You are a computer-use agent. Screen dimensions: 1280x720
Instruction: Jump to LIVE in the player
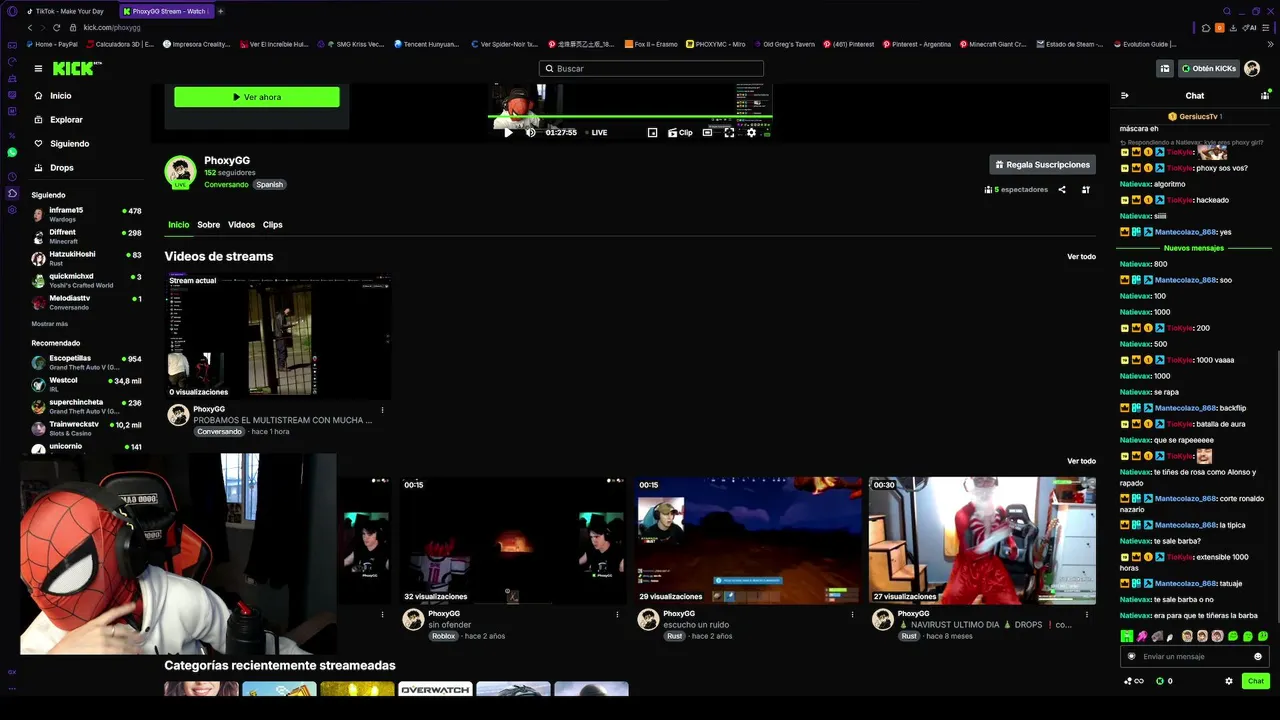(x=599, y=132)
